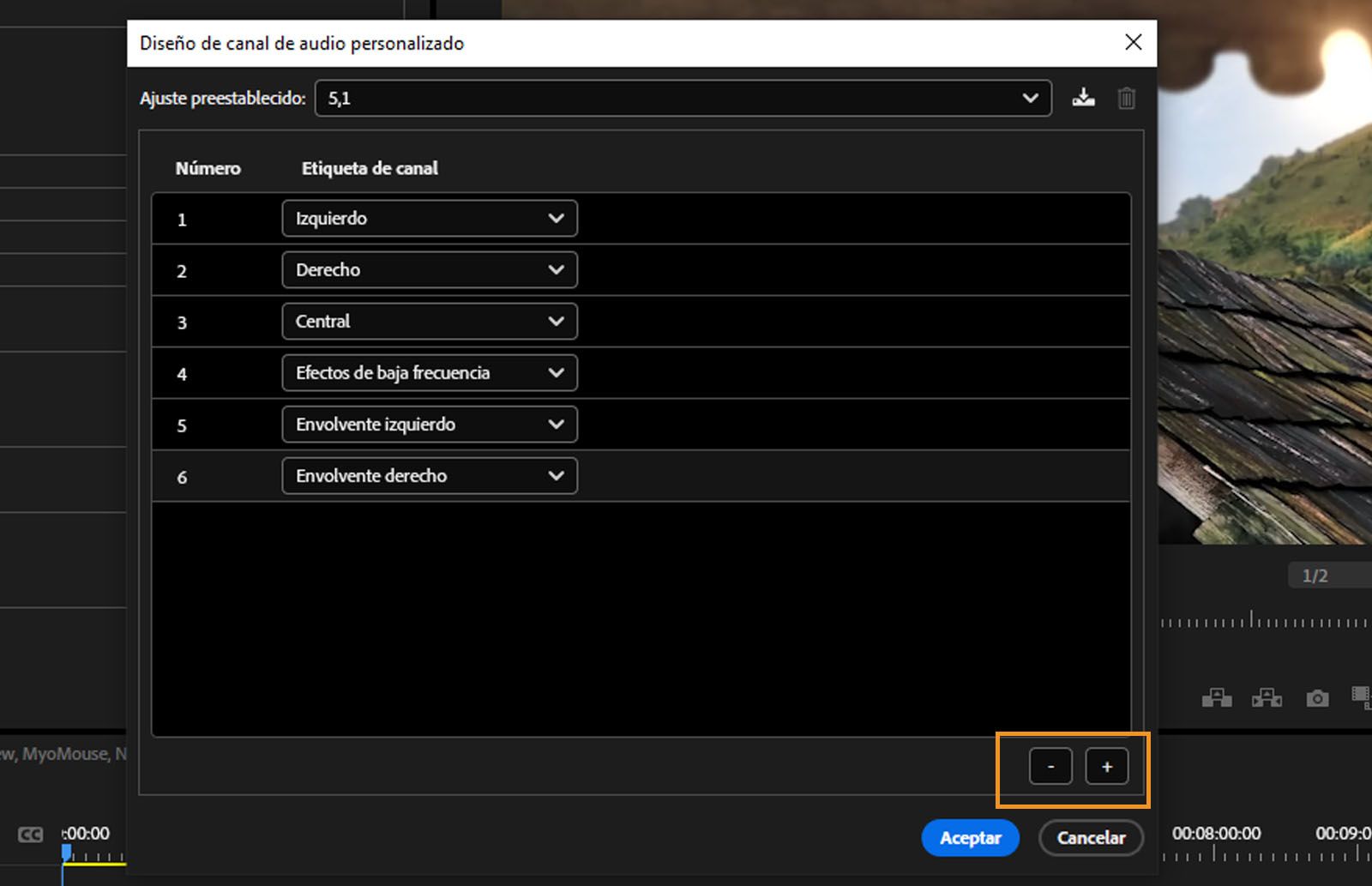Click the Export Frame camera icon

pyautogui.click(x=1317, y=697)
